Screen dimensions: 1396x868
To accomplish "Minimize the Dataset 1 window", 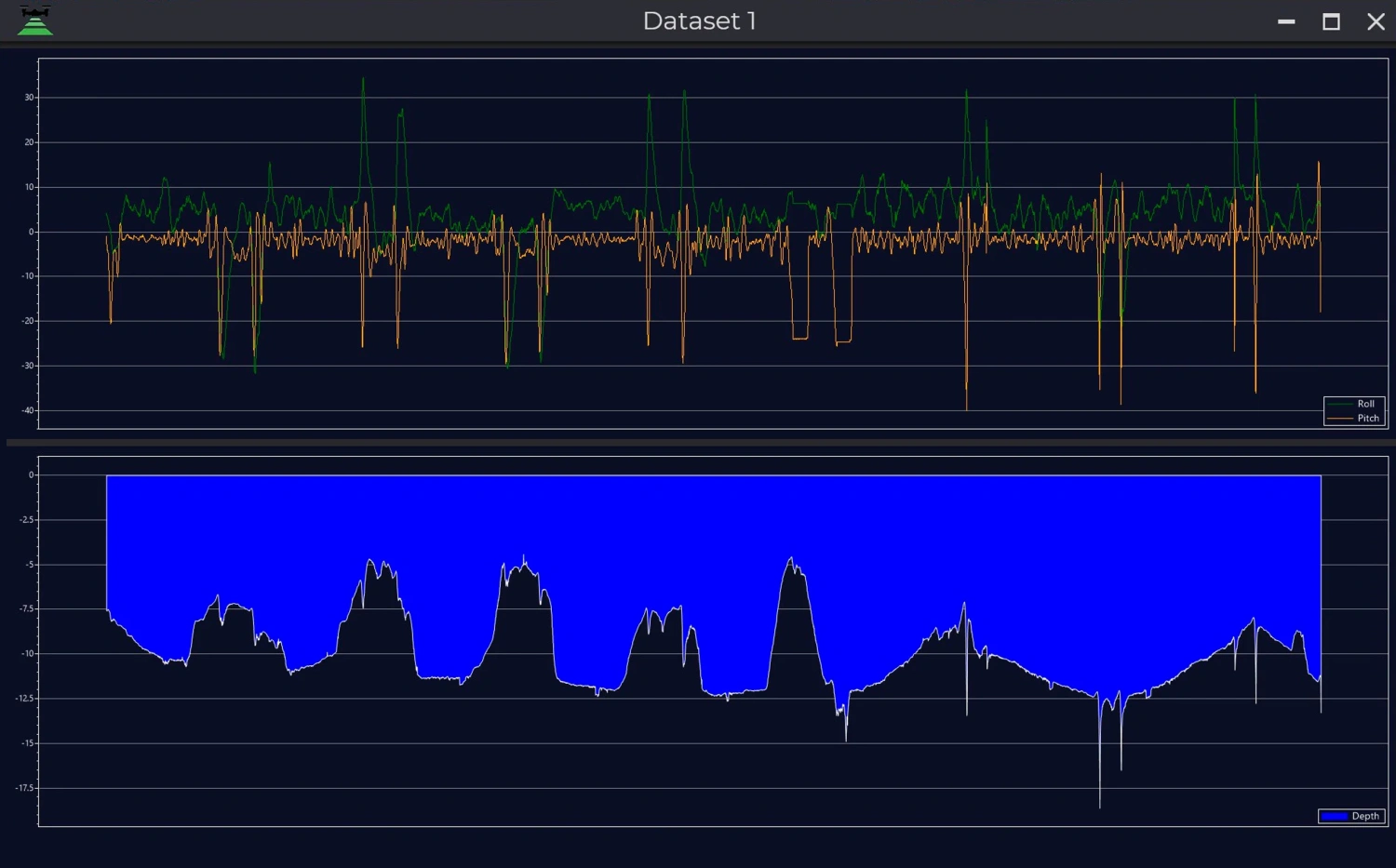I will [x=1286, y=21].
